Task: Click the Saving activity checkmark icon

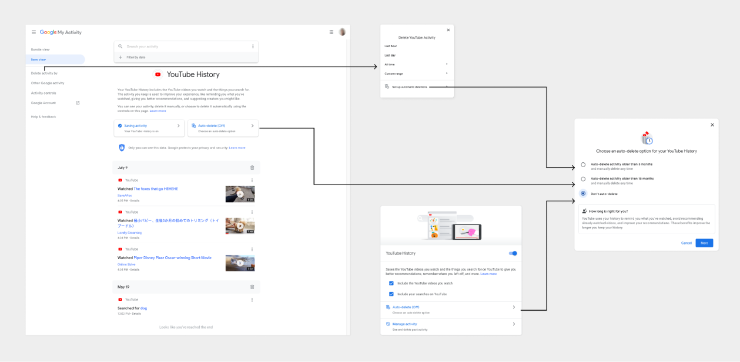Action: pyautogui.click(x=120, y=126)
